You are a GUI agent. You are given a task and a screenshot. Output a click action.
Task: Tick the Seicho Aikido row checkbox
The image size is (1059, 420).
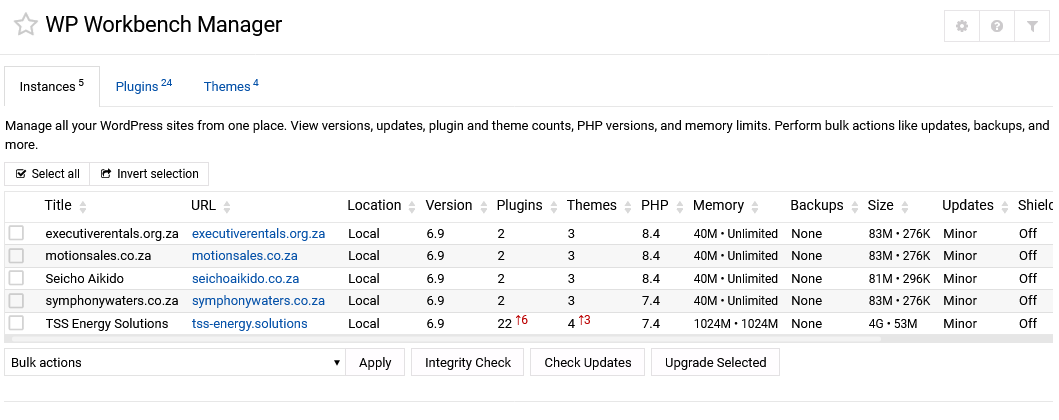pos(16,278)
